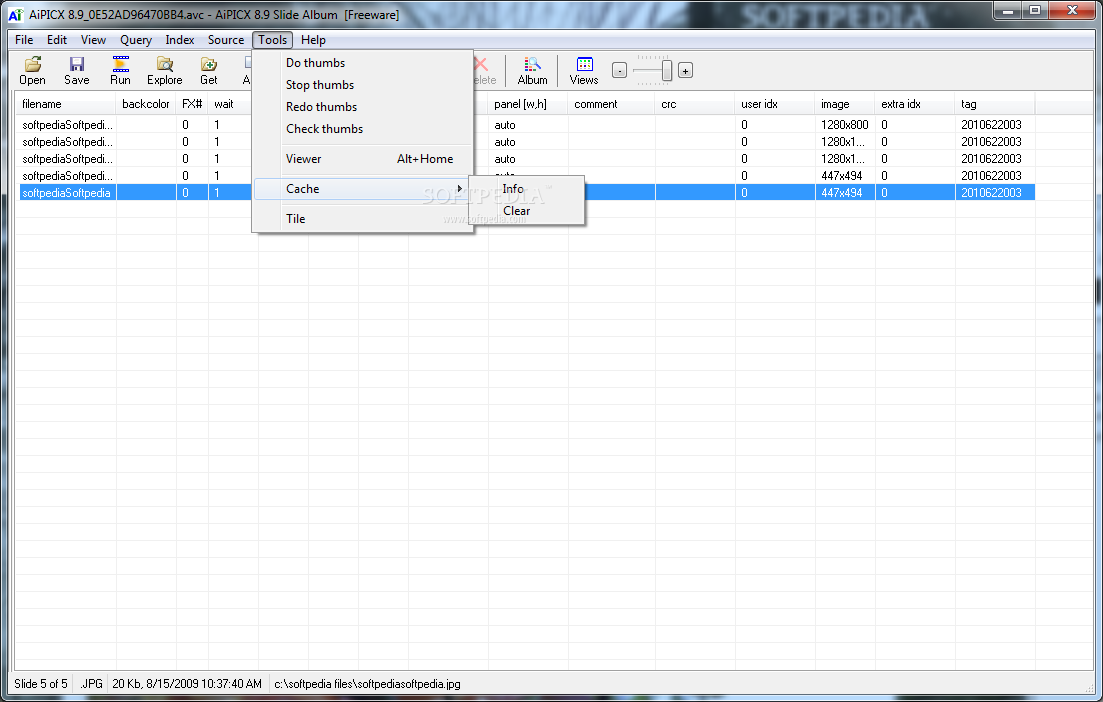Open the Edit menu
This screenshot has width=1103, height=702.
pyautogui.click(x=57, y=40)
